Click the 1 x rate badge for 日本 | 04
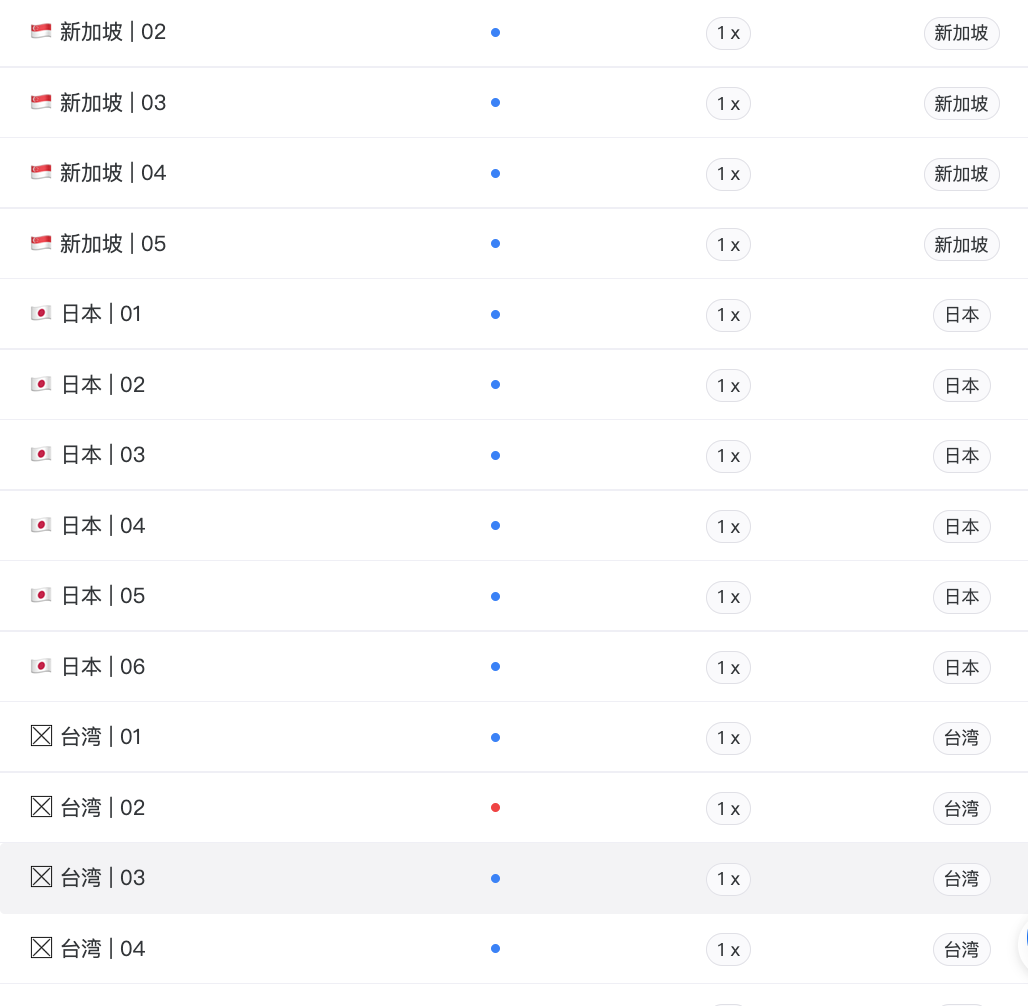This screenshot has height=1006, width=1028. pyautogui.click(x=728, y=527)
